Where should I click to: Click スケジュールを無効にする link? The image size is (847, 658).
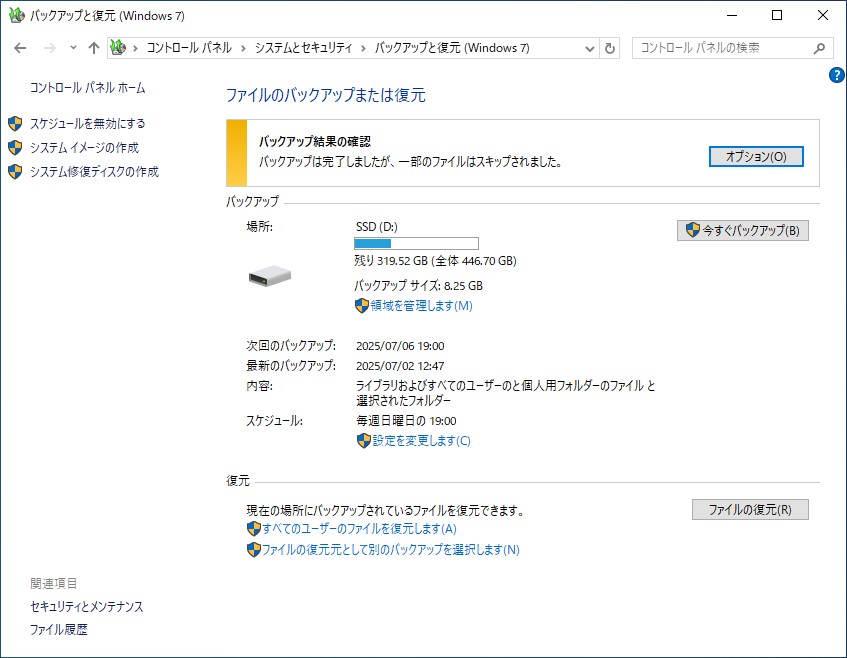point(88,124)
